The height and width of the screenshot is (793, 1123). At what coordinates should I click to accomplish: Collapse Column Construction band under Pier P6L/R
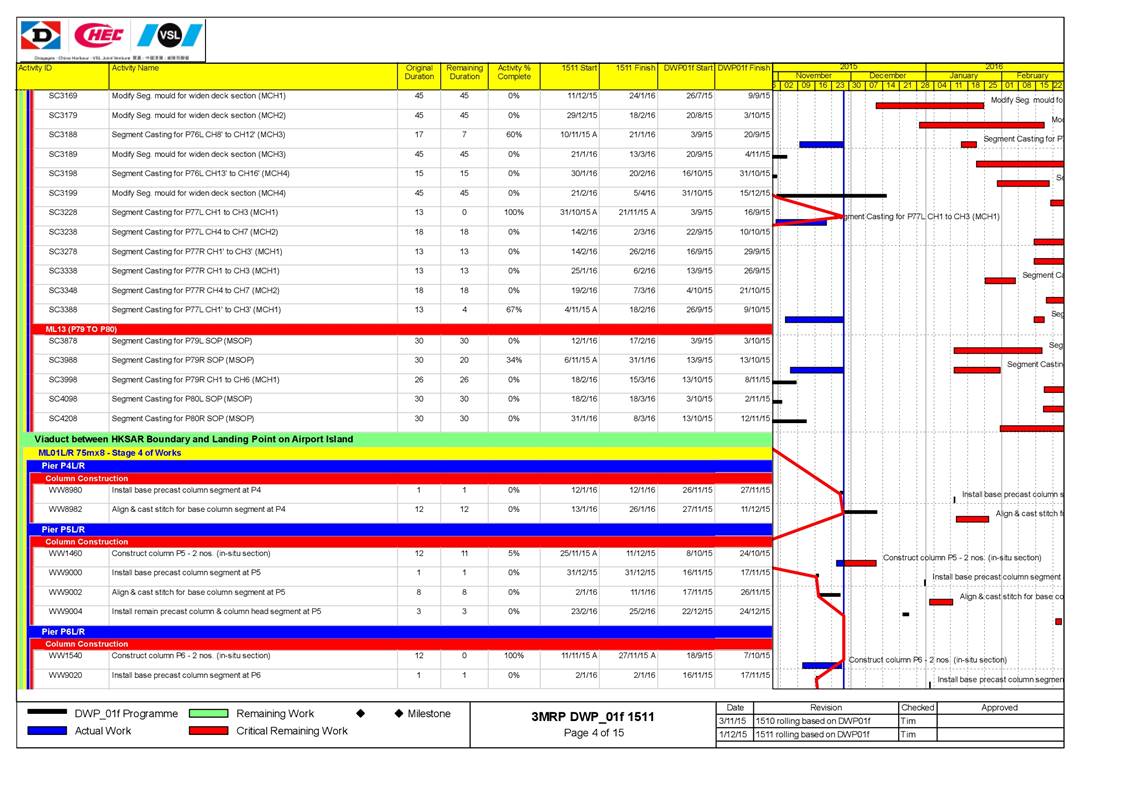(x=403, y=644)
